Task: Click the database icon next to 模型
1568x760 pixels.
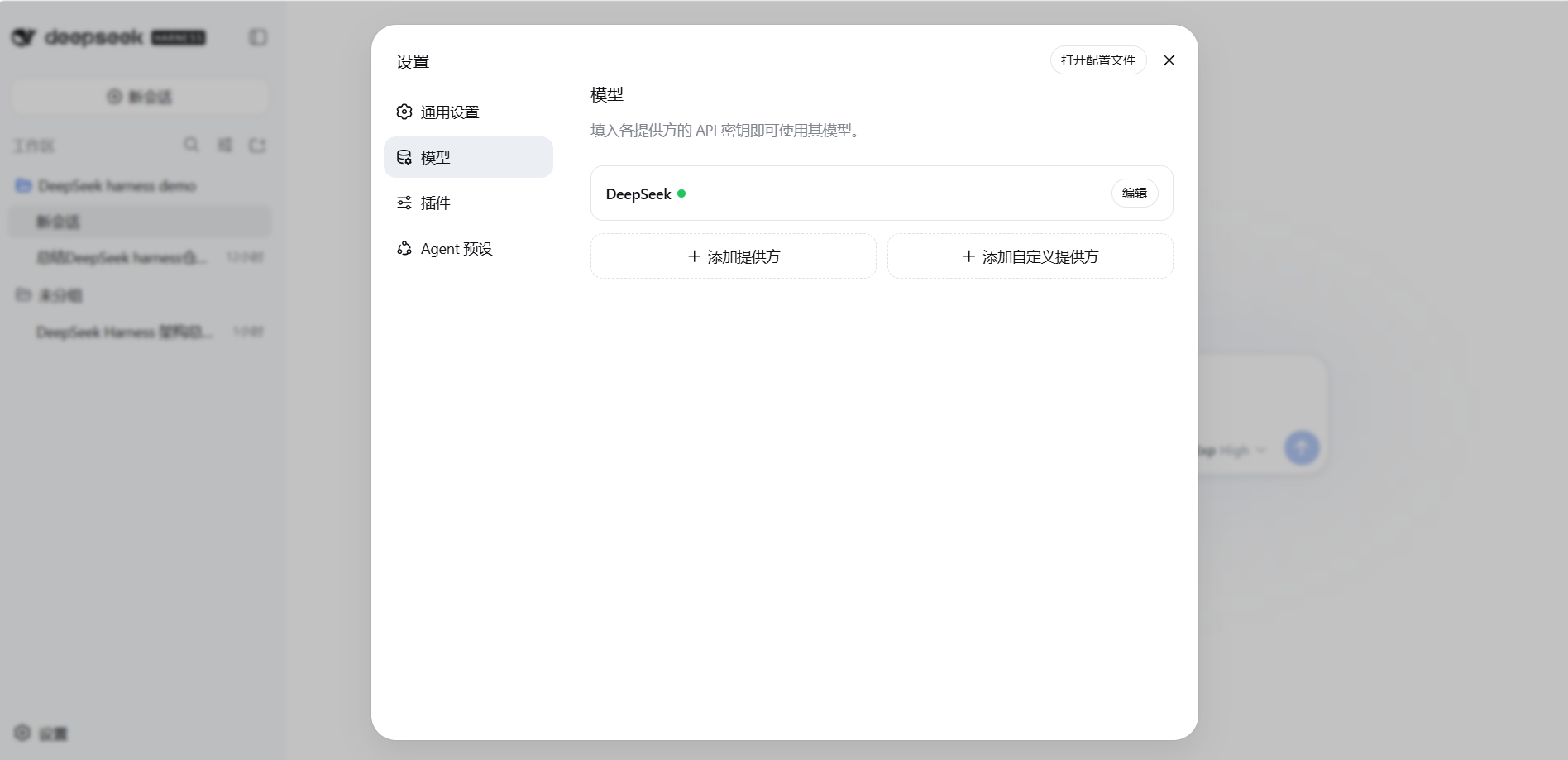Action: click(404, 157)
